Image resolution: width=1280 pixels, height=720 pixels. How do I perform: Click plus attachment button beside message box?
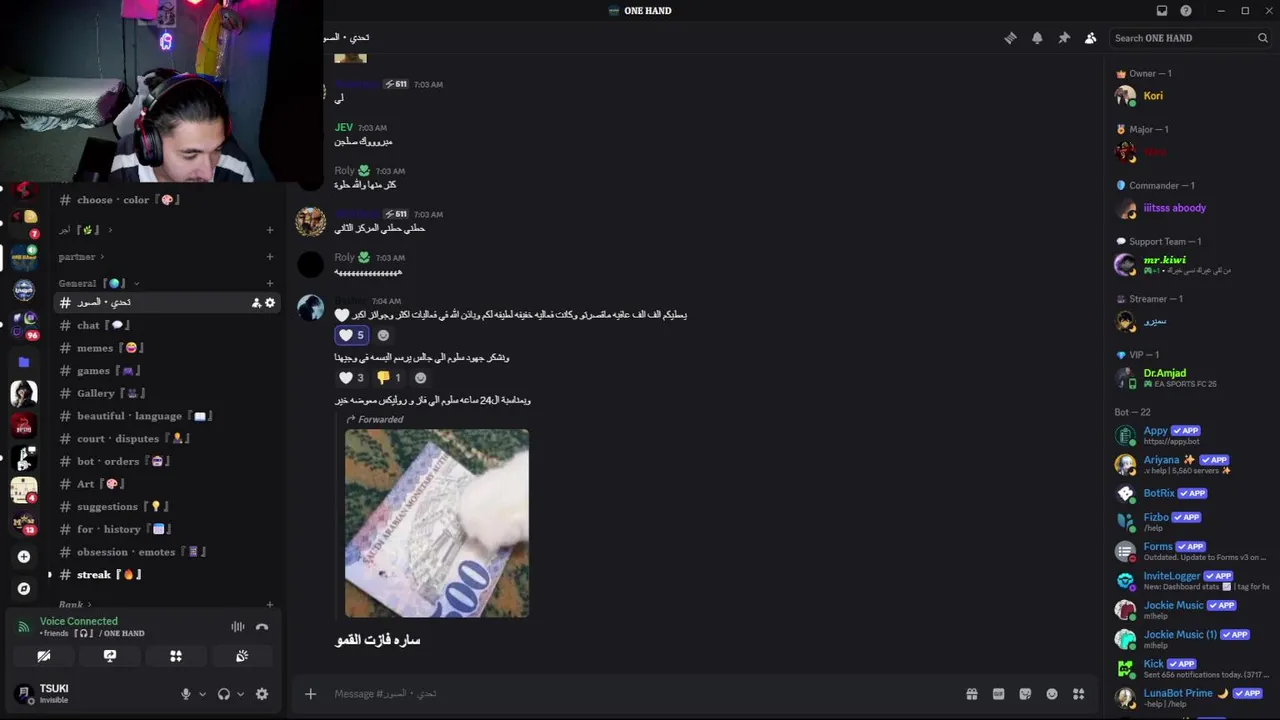coord(310,694)
